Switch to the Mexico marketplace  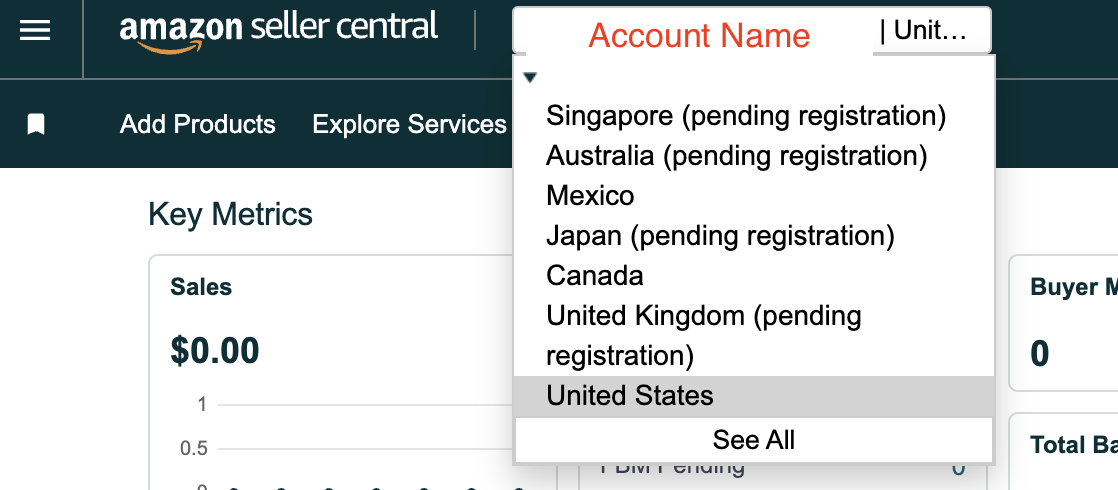(x=590, y=196)
